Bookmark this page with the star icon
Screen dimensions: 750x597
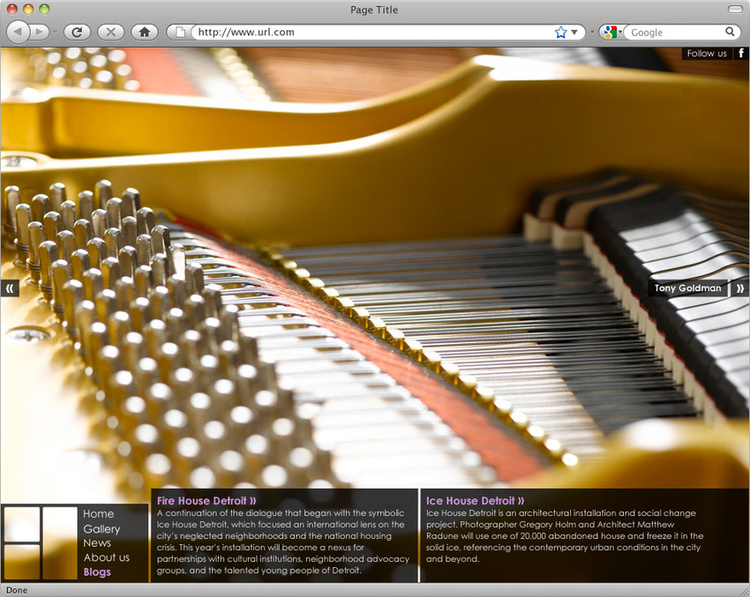561,32
